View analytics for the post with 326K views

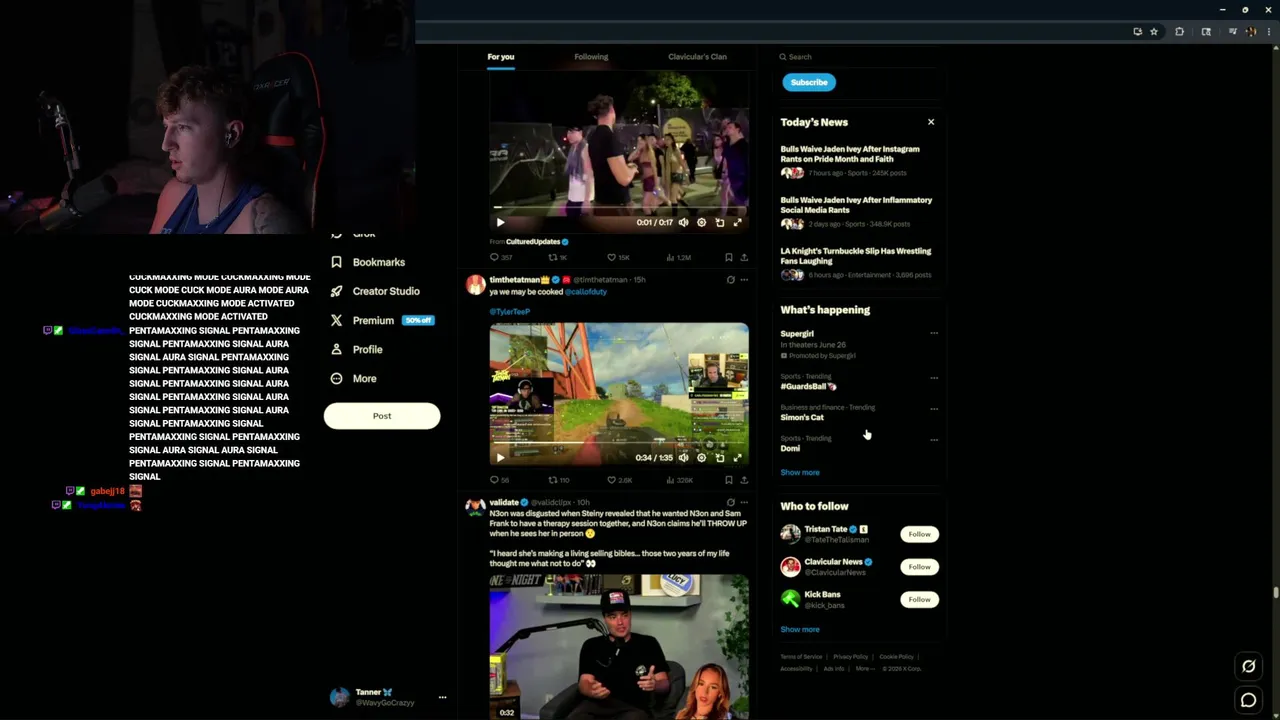click(679, 480)
